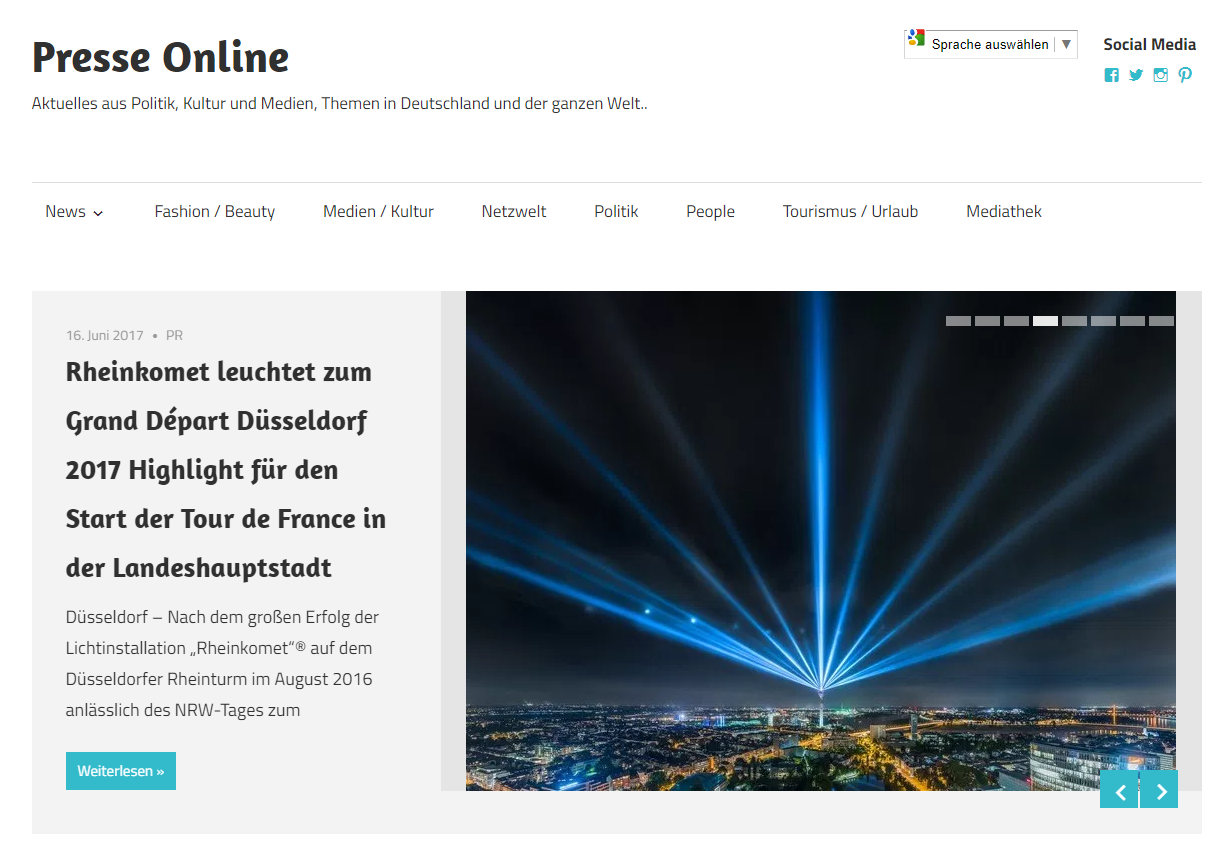This screenshot has height=851, width=1212.
Task: Select the last slider indicator bar
Action: pos(1161,321)
